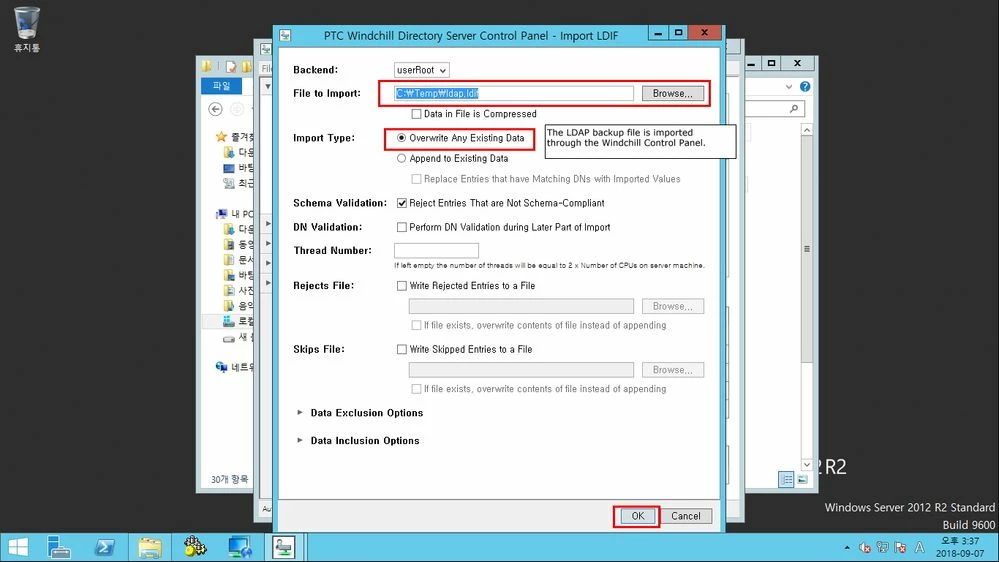
Task: Select Append to Existing Data option
Action: 401,158
